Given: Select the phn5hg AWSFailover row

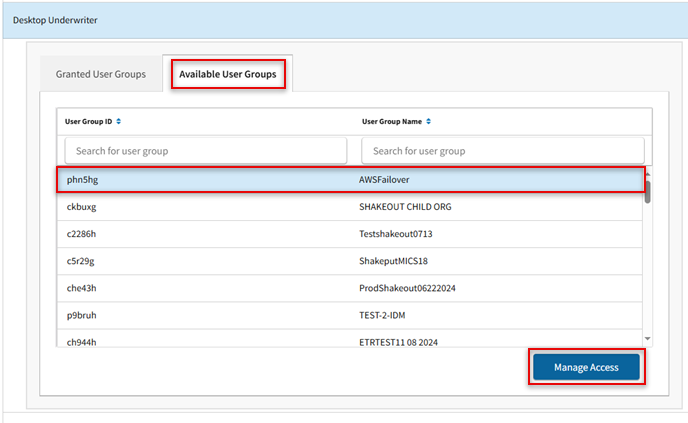Looking at the screenshot, I should pos(350,179).
